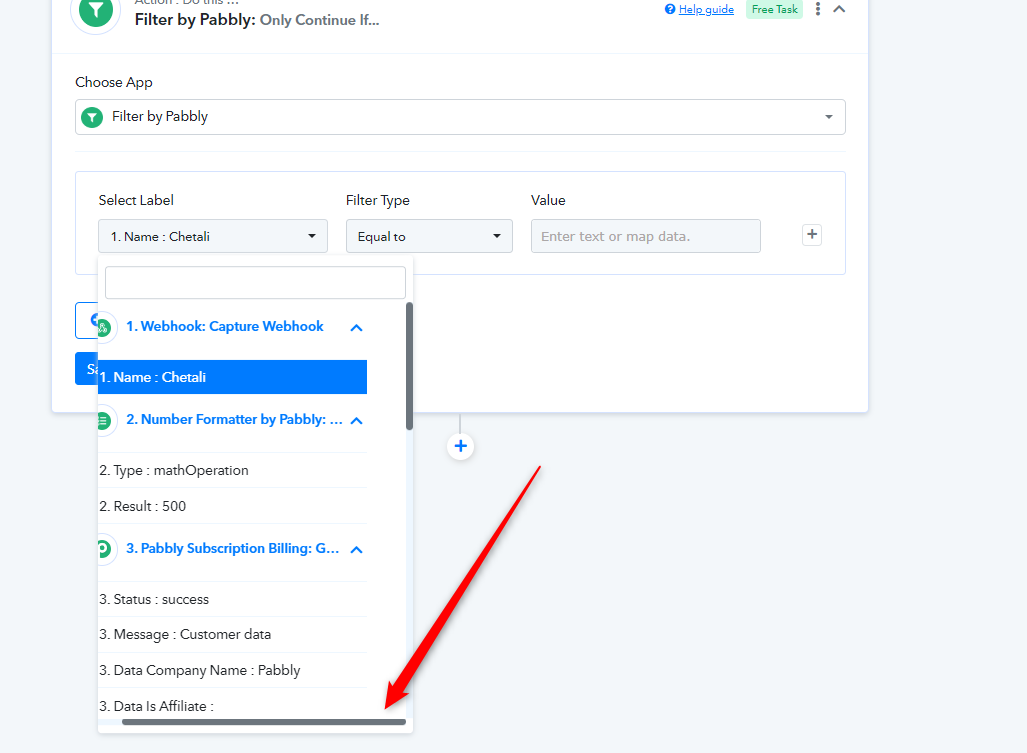Screen dimensions: 1027x753
Task: Select Data Company Name : Pabbly option
Action: (233, 670)
